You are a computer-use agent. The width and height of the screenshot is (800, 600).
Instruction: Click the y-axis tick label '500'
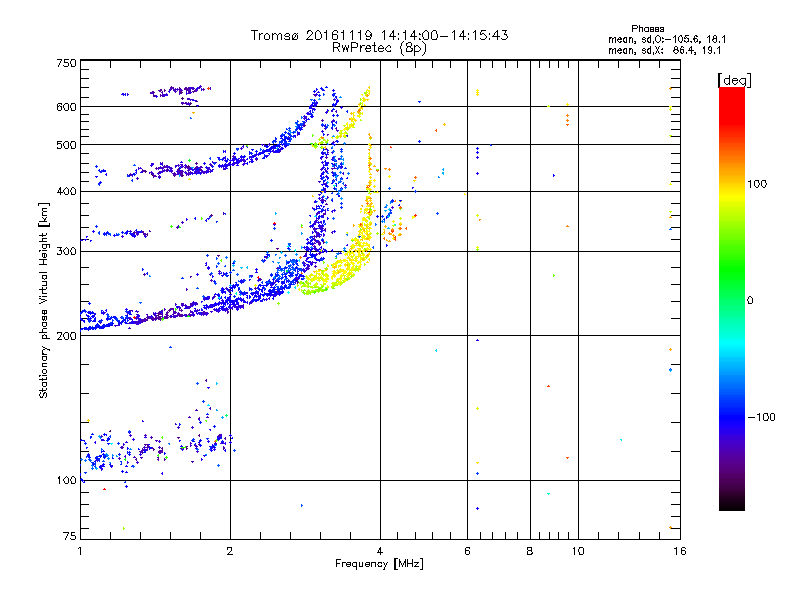pos(66,145)
